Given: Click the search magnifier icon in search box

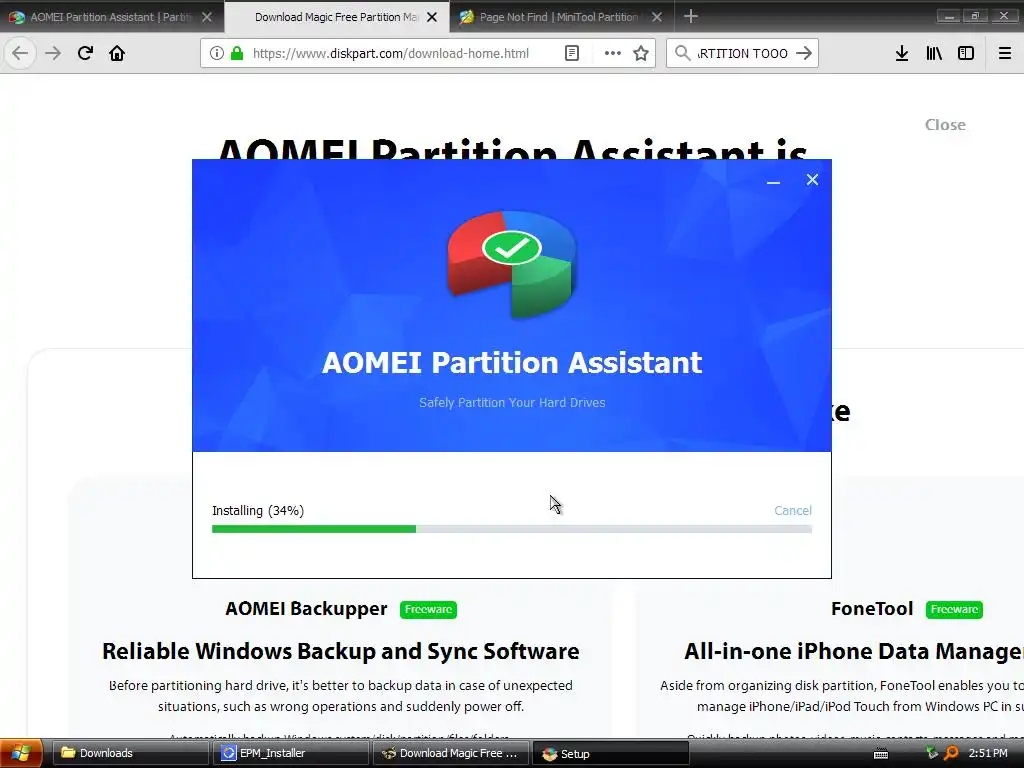Looking at the screenshot, I should (682, 53).
